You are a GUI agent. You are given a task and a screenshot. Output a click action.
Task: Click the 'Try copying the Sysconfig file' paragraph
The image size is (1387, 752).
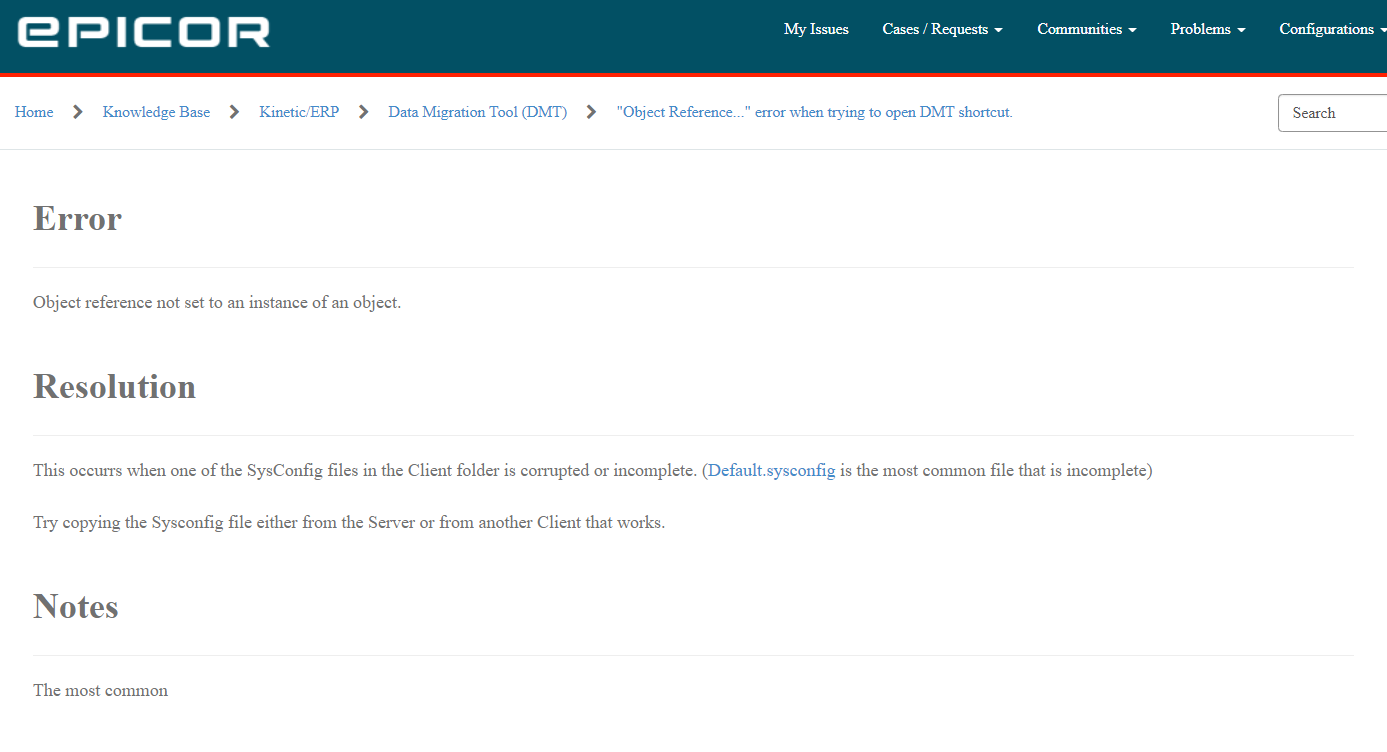(349, 522)
